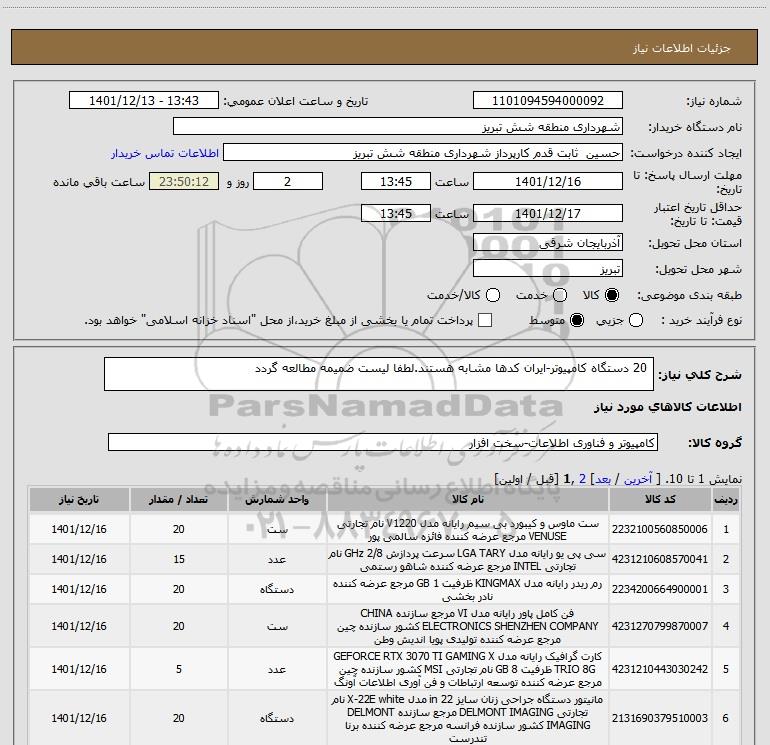The image size is (770, 745).
Task: Click the announcement date field 1401/12/13 - 13:43
Action: tap(144, 100)
